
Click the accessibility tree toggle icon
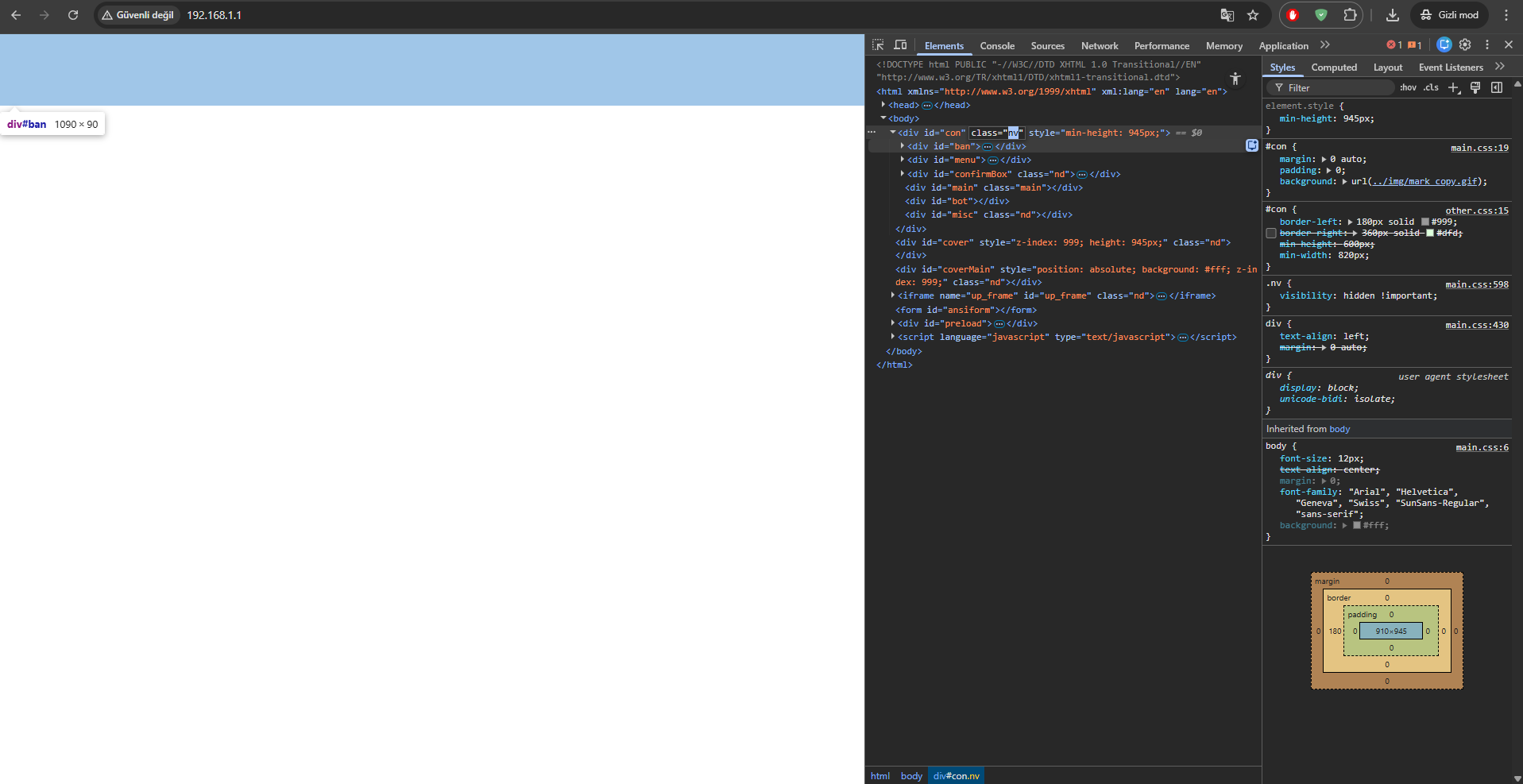click(1235, 78)
